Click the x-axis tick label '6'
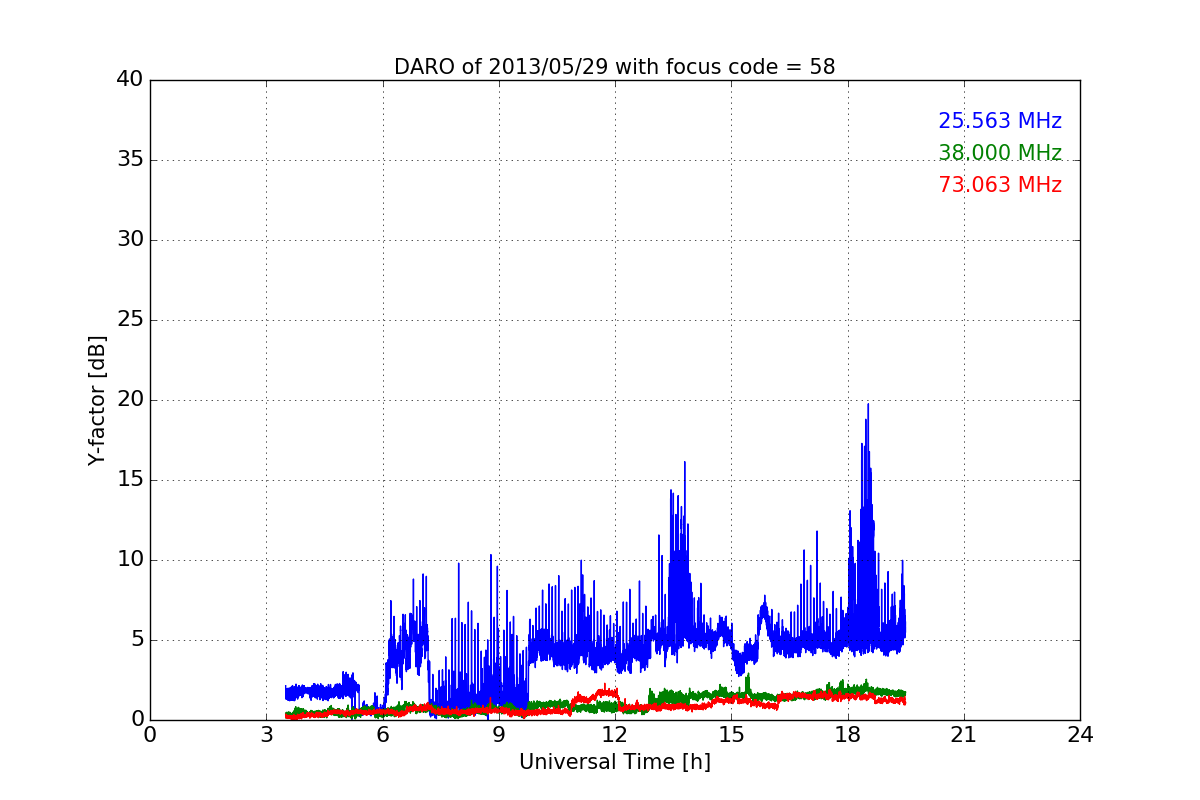 382,734
